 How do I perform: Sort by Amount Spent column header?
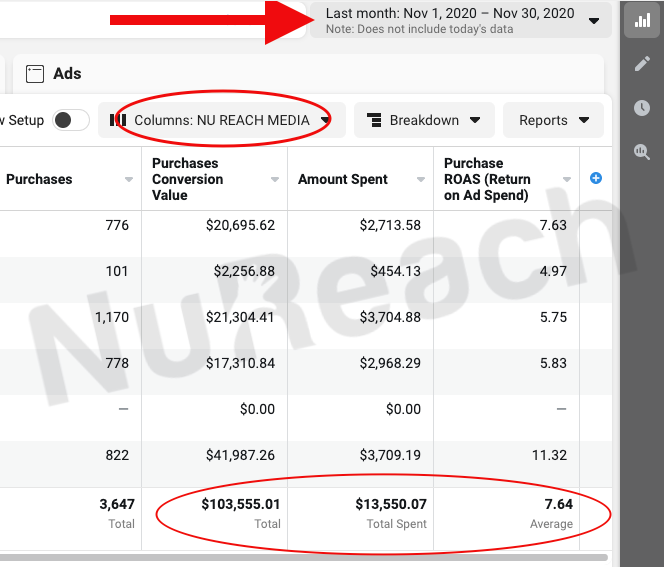pos(342,179)
